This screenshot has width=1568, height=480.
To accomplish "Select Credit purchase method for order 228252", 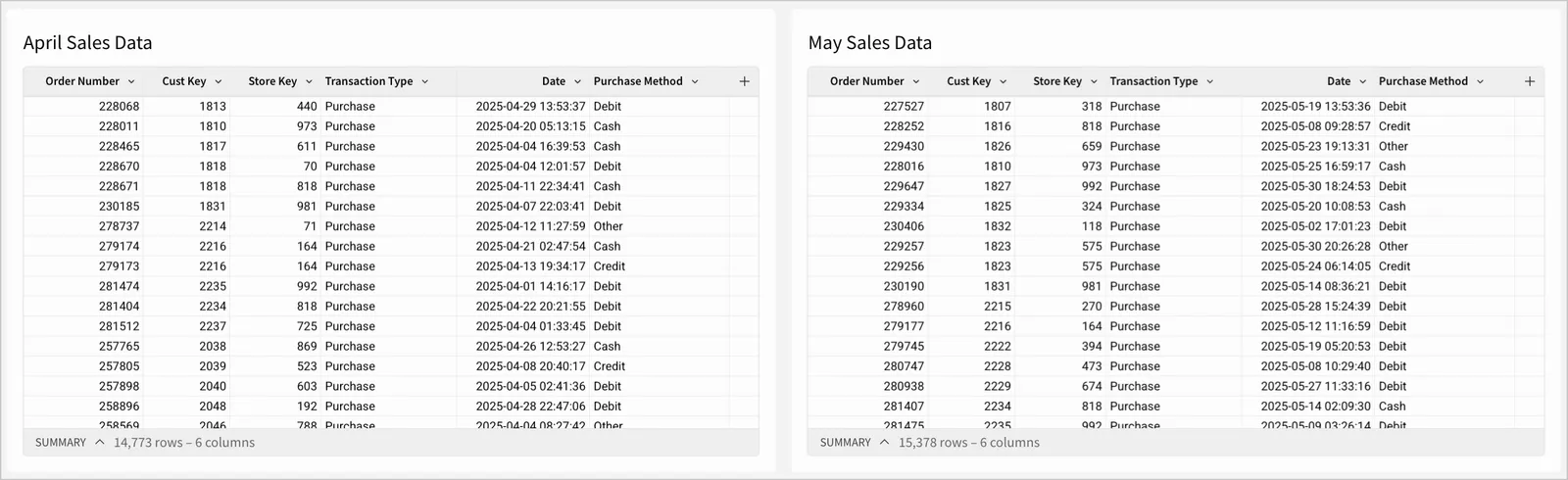I will point(1395,126).
